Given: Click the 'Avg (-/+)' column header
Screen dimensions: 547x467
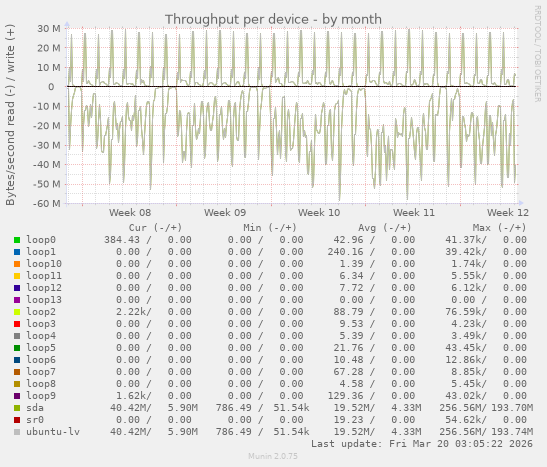Looking at the screenshot, I should click(x=385, y=228).
